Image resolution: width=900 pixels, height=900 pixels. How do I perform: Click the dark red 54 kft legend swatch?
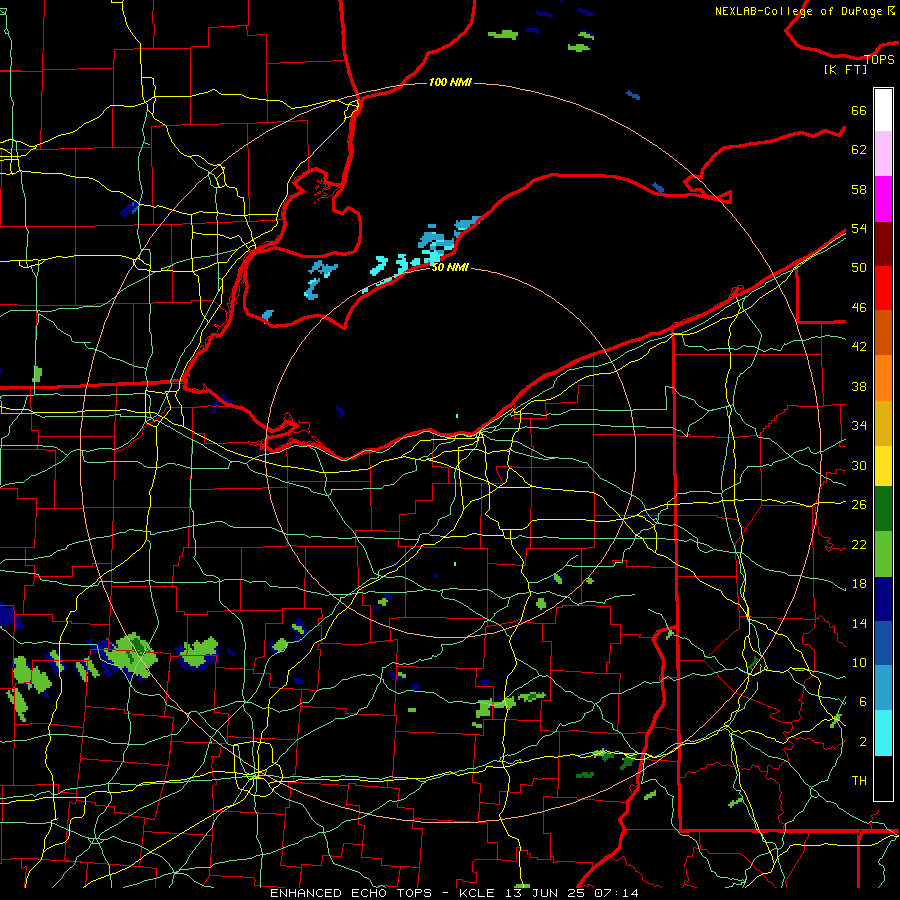tap(883, 243)
